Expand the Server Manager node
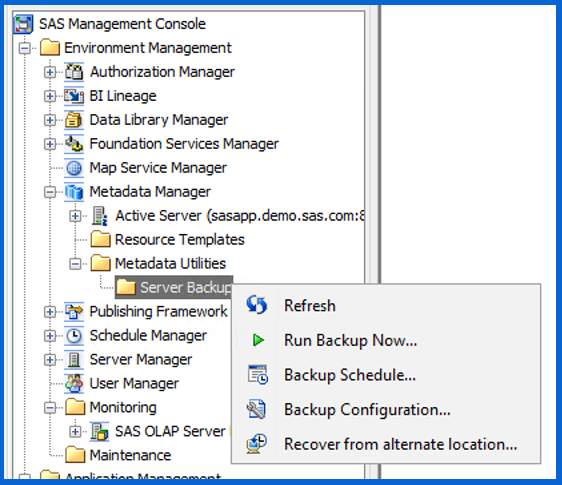The image size is (562, 485). [50, 360]
